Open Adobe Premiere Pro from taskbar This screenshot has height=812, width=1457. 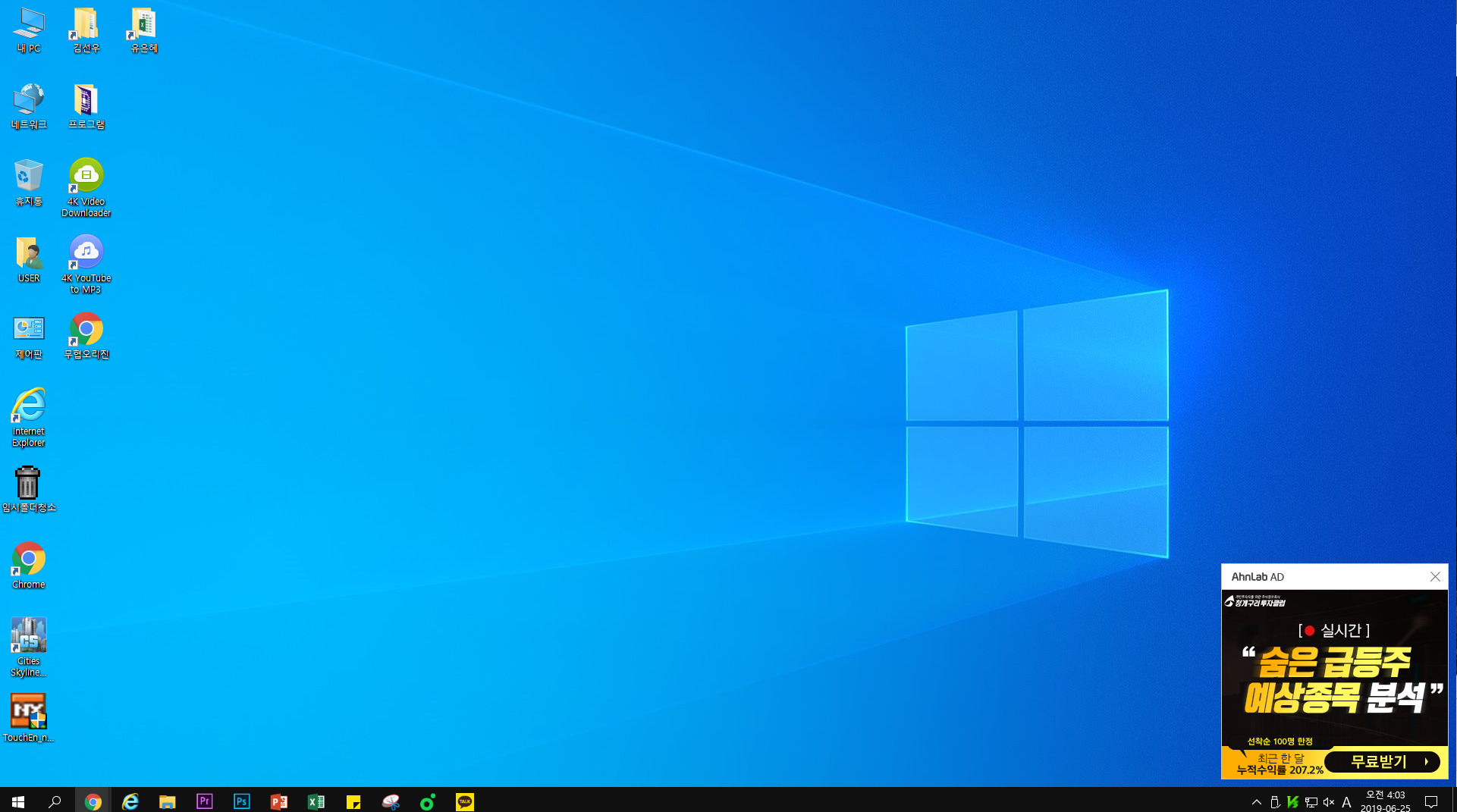tap(204, 801)
